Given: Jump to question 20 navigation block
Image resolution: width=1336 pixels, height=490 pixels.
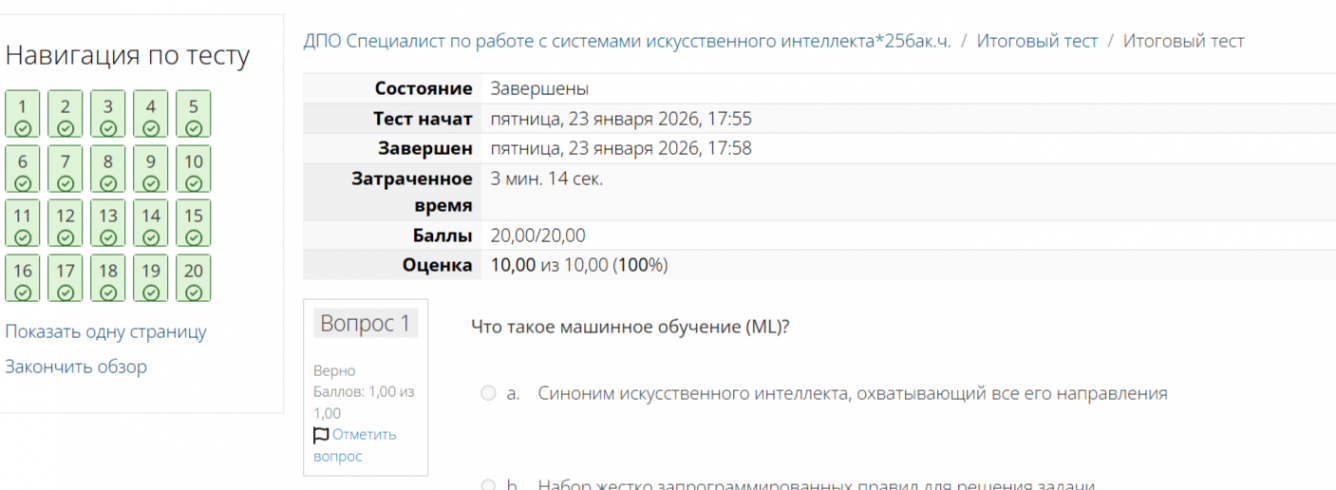Looking at the screenshot, I should click(193, 279).
